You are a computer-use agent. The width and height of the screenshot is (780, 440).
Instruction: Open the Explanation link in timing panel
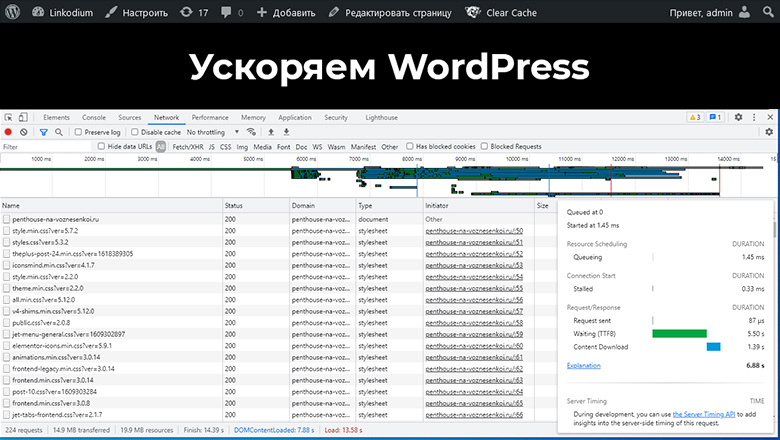point(584,365)
